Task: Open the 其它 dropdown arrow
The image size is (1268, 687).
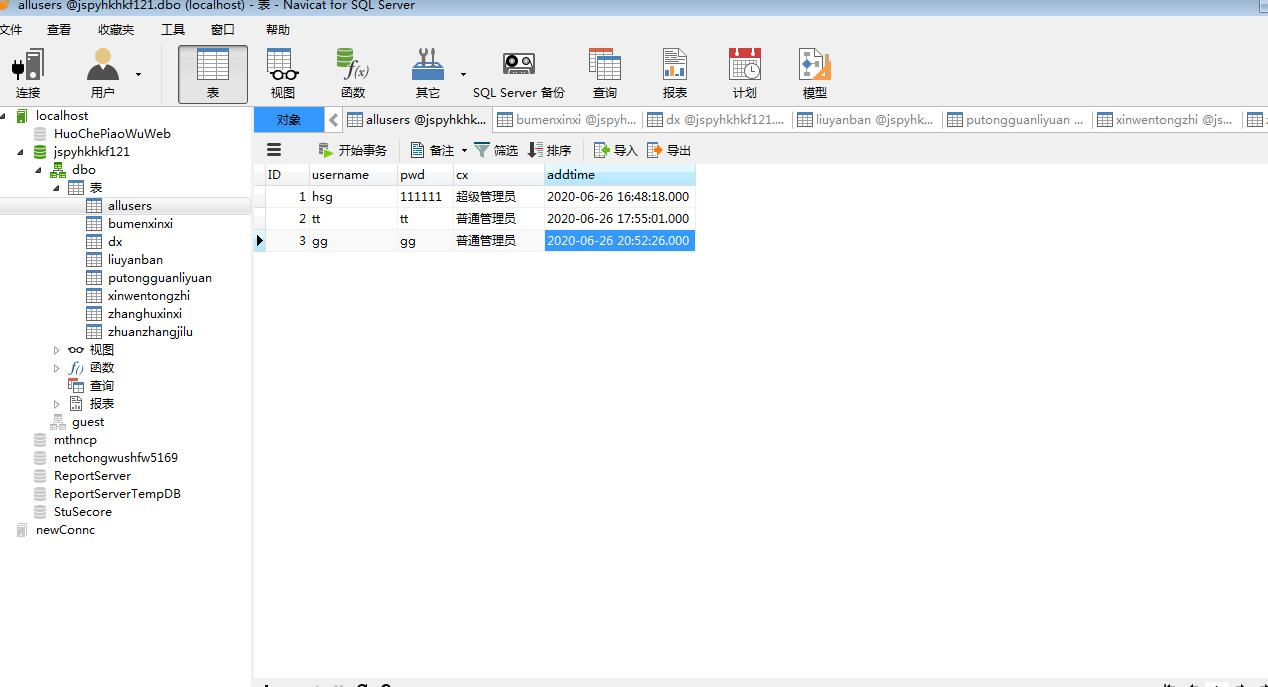Action: pos(463,74)
